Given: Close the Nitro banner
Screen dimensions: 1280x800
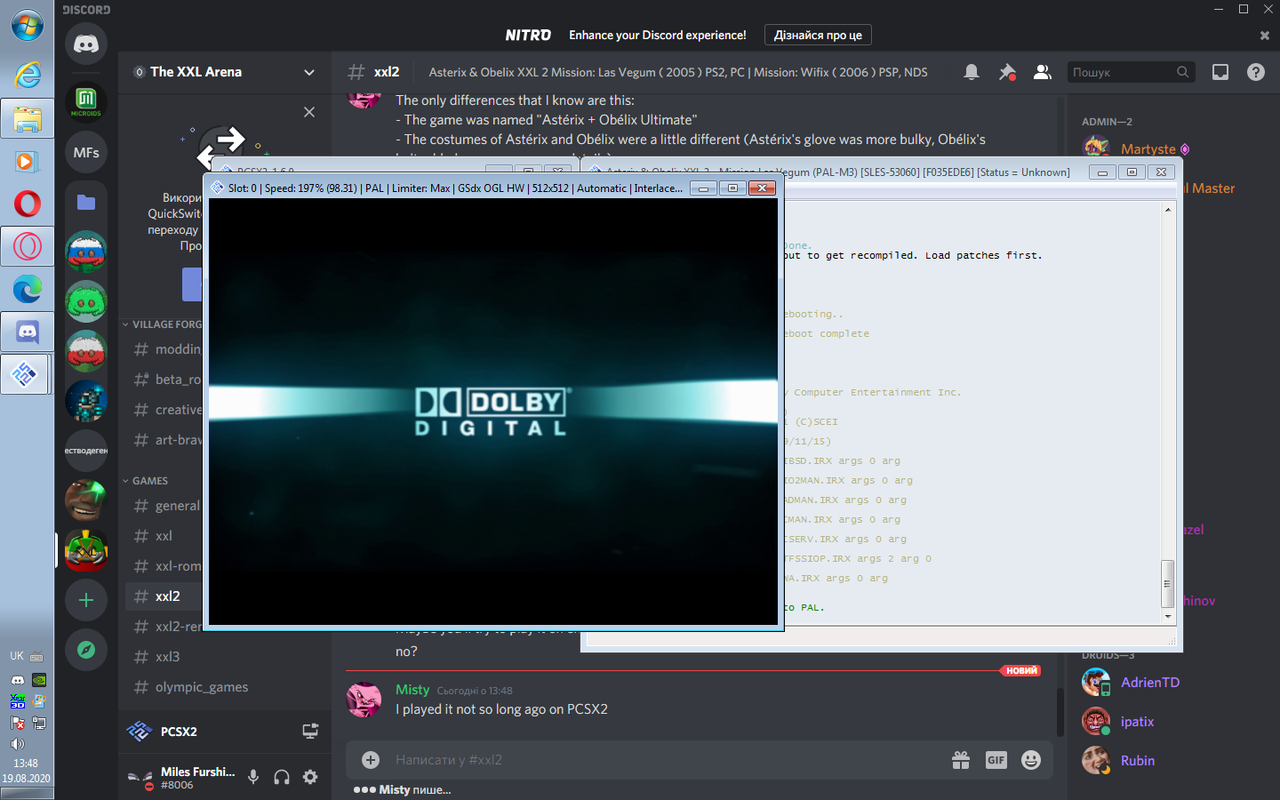Looking at the screenshot, I should pos(1264,35).
